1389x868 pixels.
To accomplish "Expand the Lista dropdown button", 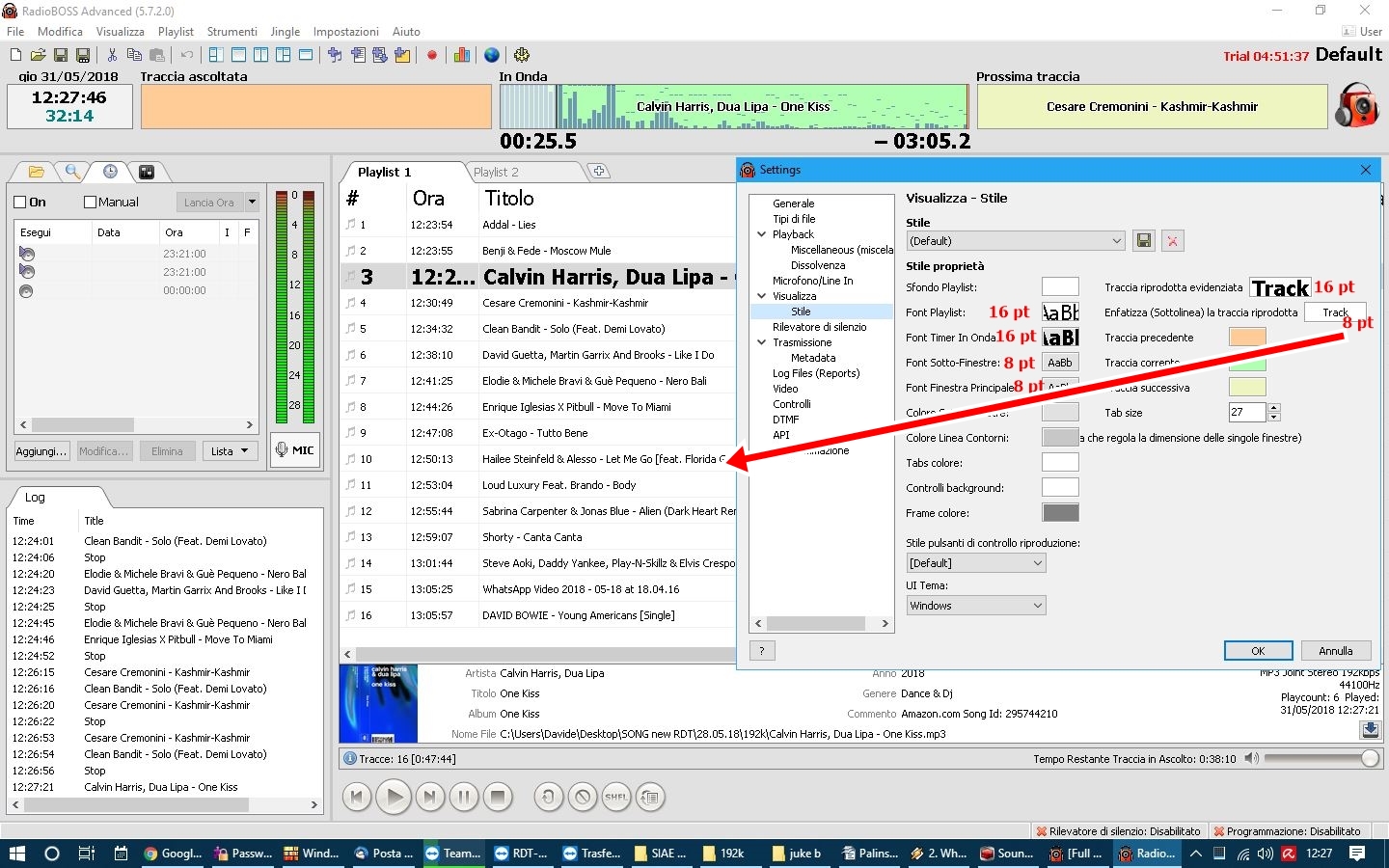I will pos(230,451).
